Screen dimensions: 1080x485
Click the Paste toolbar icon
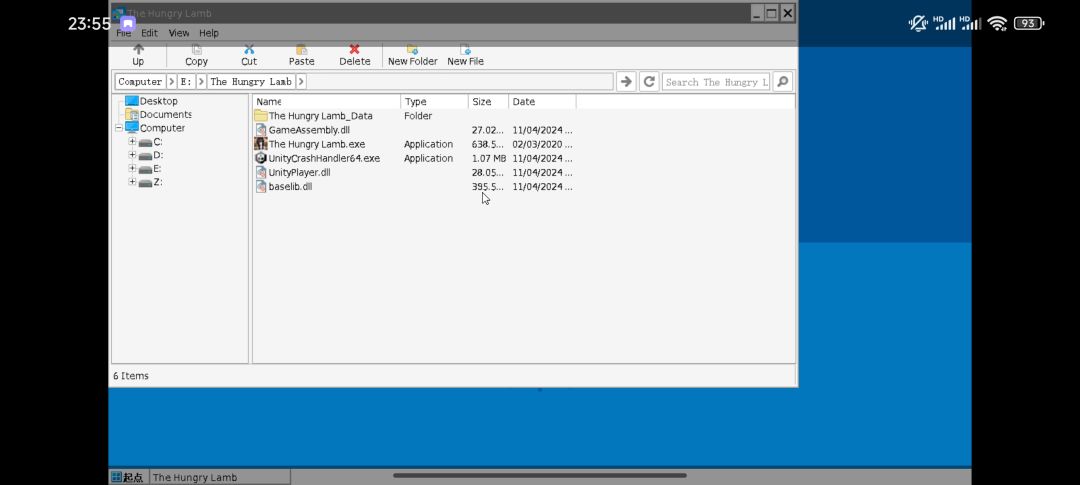click(301, 50)
